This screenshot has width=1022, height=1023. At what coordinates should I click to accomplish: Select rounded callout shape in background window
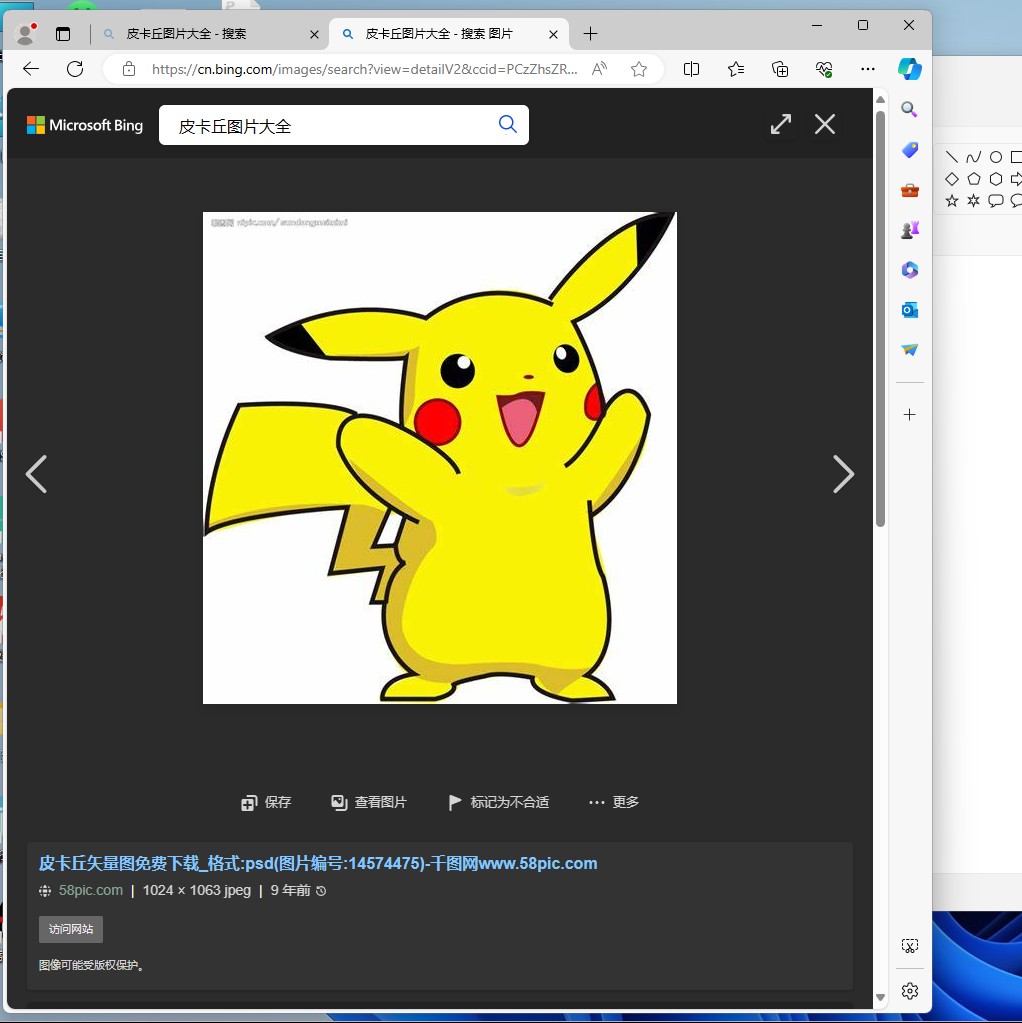tap(995, 200)
